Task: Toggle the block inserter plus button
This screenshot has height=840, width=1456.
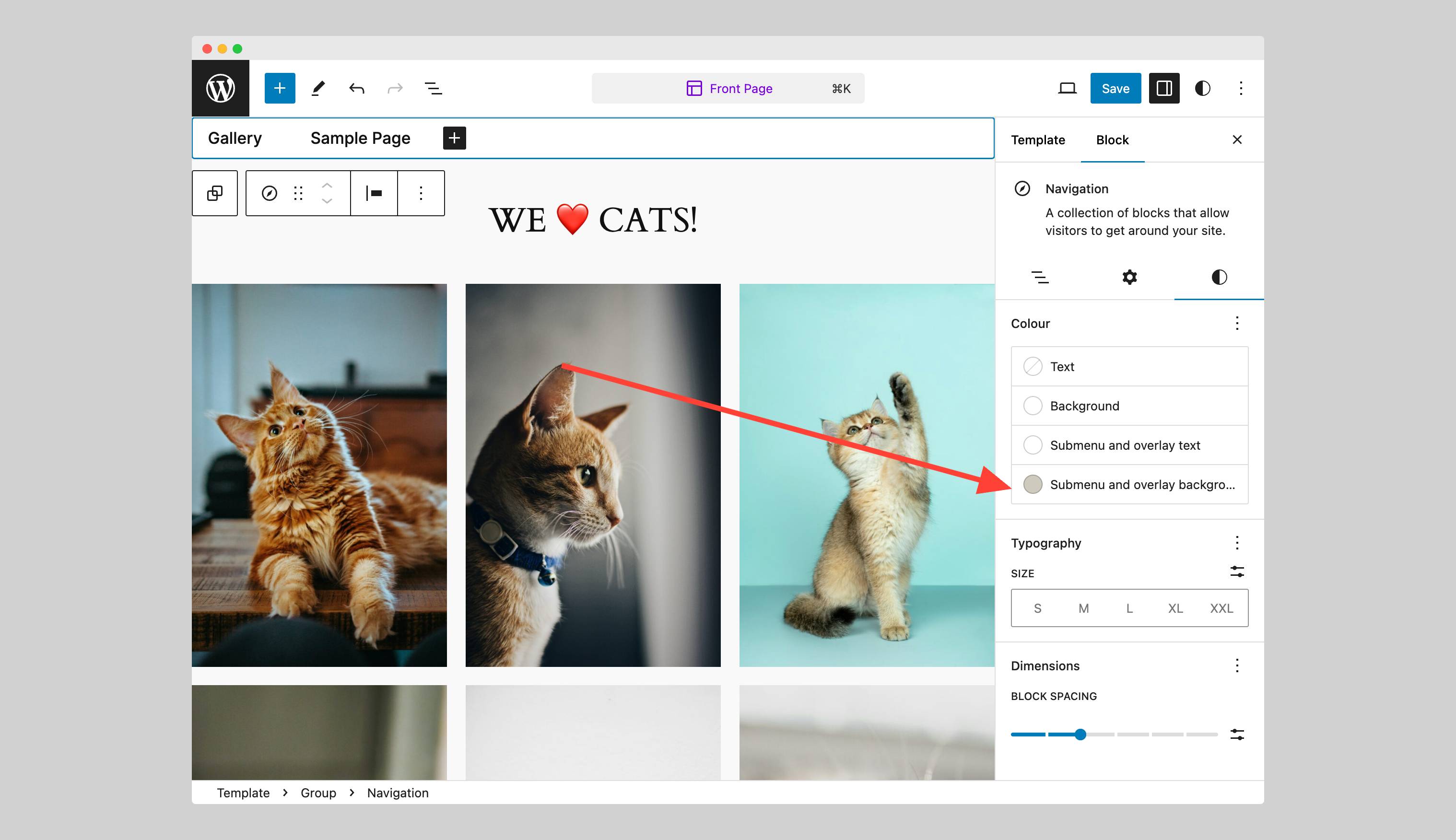Action: click(280, 88)
